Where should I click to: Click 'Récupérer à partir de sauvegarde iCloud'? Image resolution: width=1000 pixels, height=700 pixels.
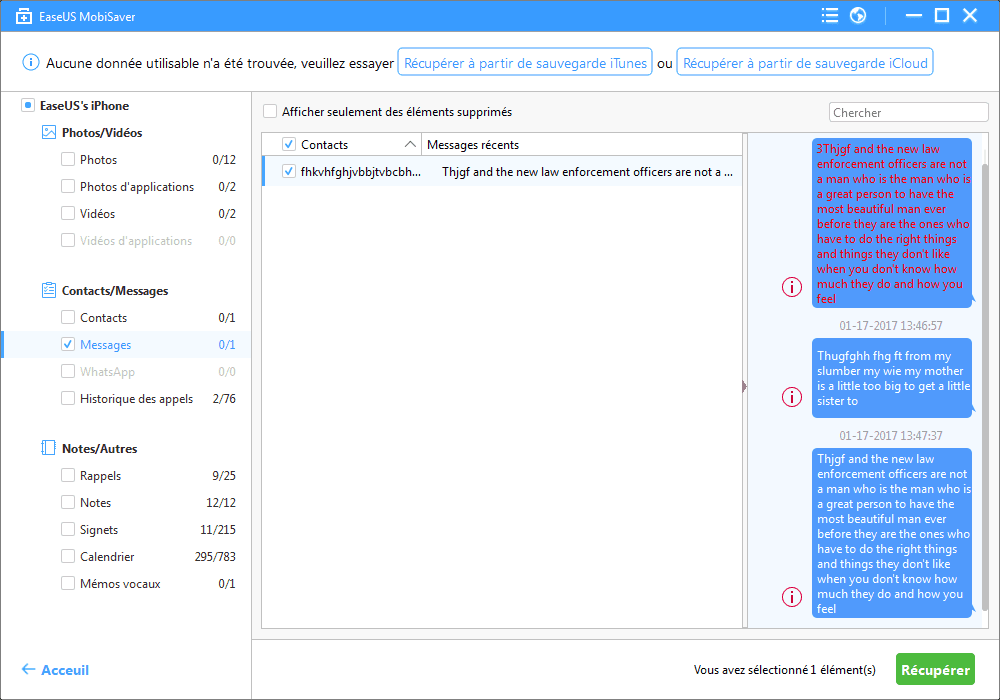tap(805, 62)
